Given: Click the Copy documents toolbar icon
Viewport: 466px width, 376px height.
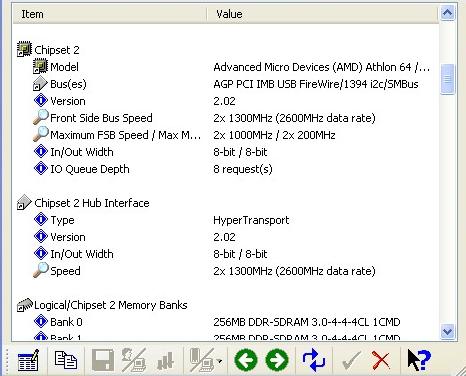Looking at the screenshot, I should coord(66,360).
